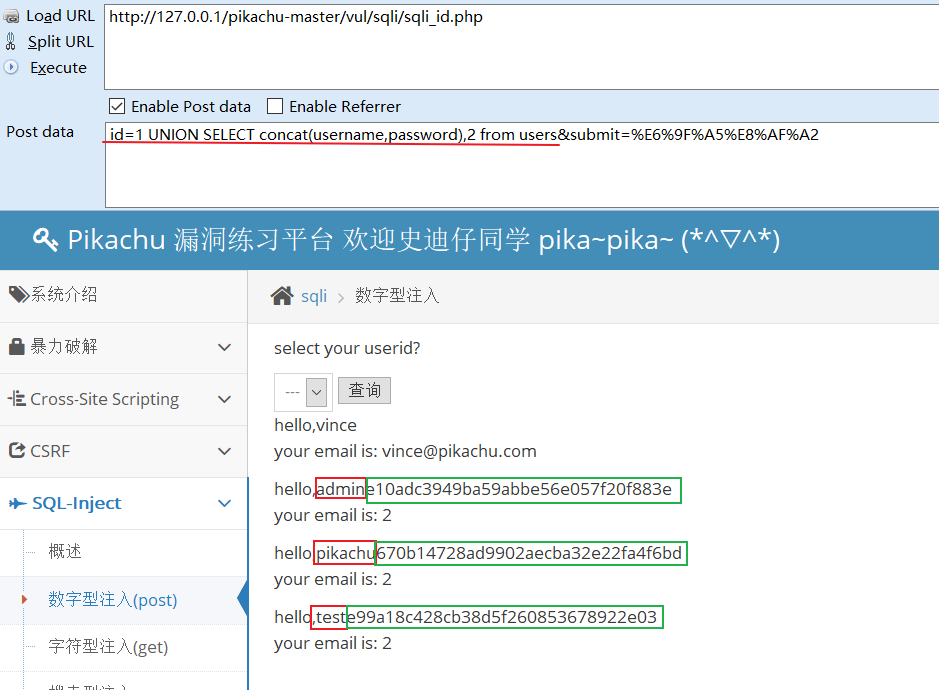Click pikachu hash result line
Image resolution: width=939 pixels, height=690 pixels.
[478, 553]
